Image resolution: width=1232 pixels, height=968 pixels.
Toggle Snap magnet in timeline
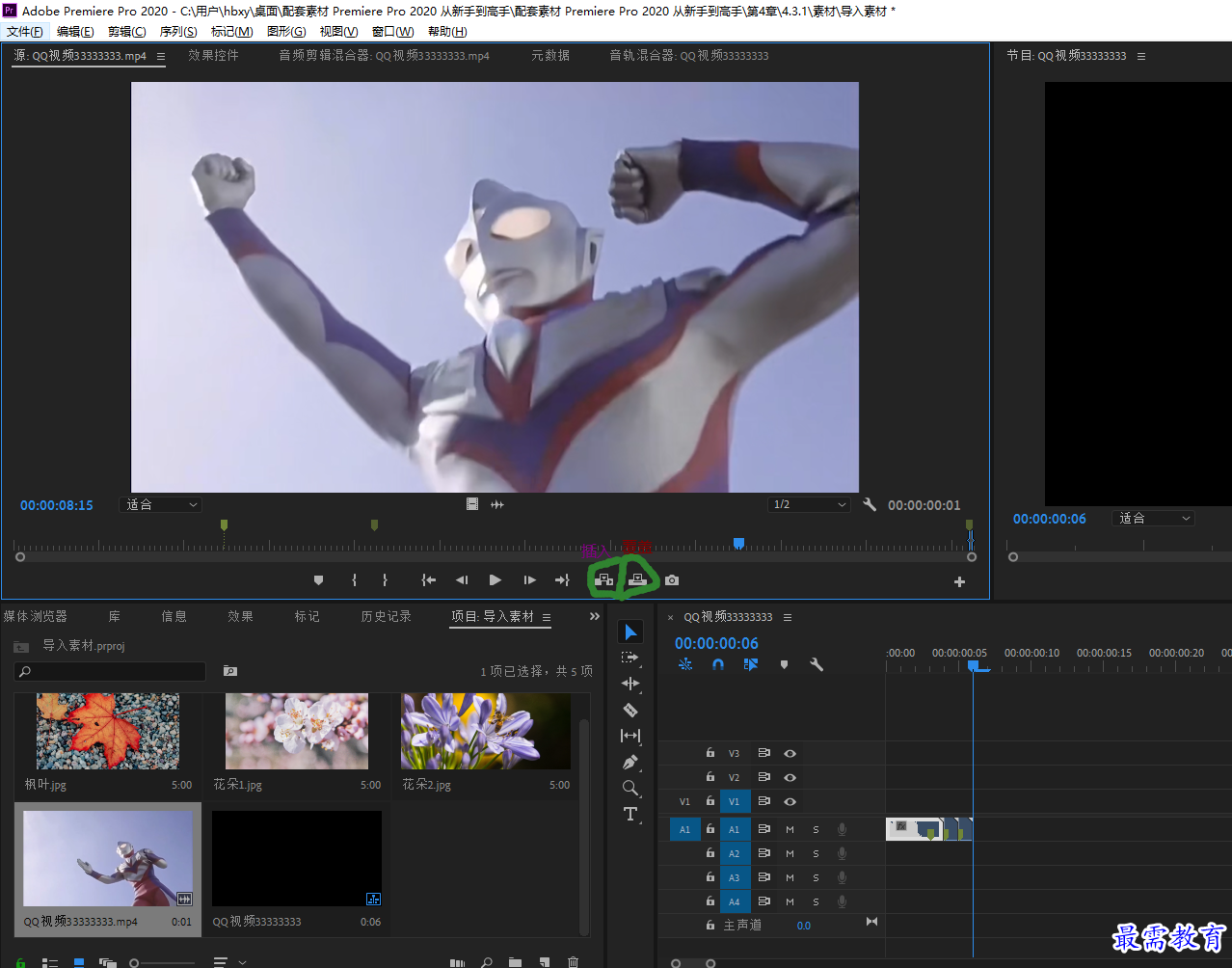(x=718, y=664)
